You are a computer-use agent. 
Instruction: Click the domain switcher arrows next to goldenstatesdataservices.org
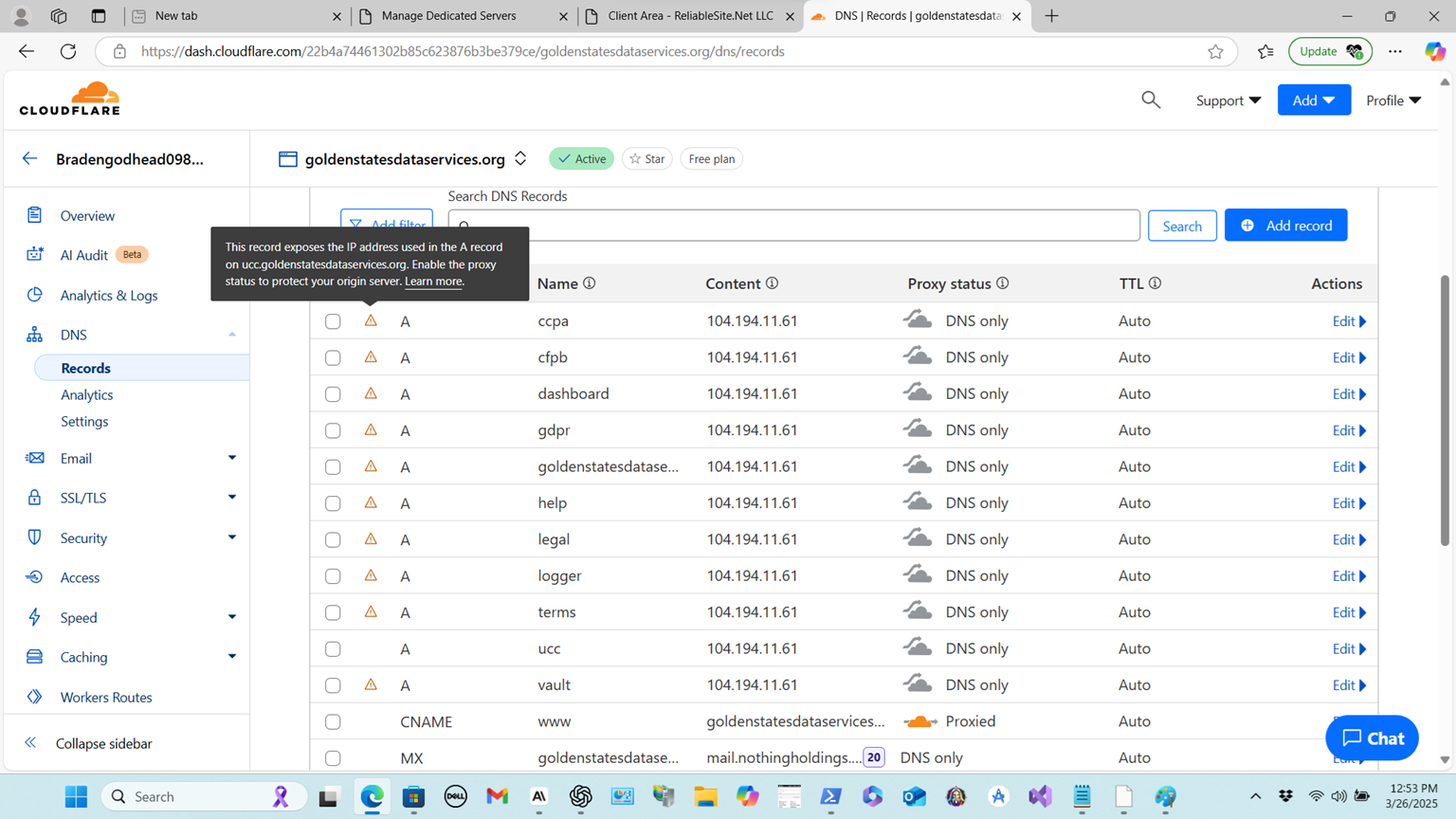[520, 158]
